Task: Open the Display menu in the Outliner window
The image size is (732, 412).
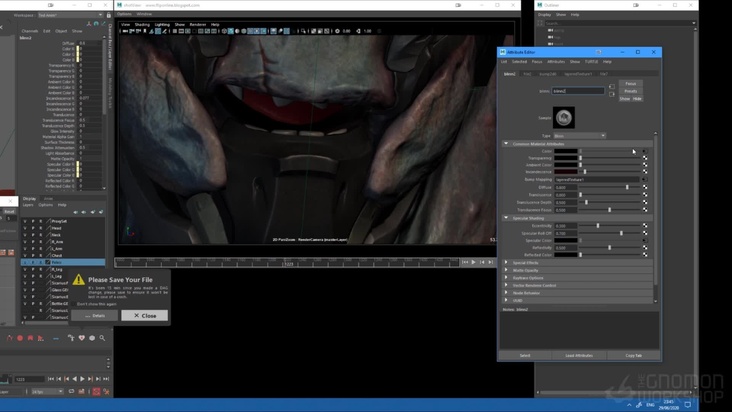Action: pos(544,15)
